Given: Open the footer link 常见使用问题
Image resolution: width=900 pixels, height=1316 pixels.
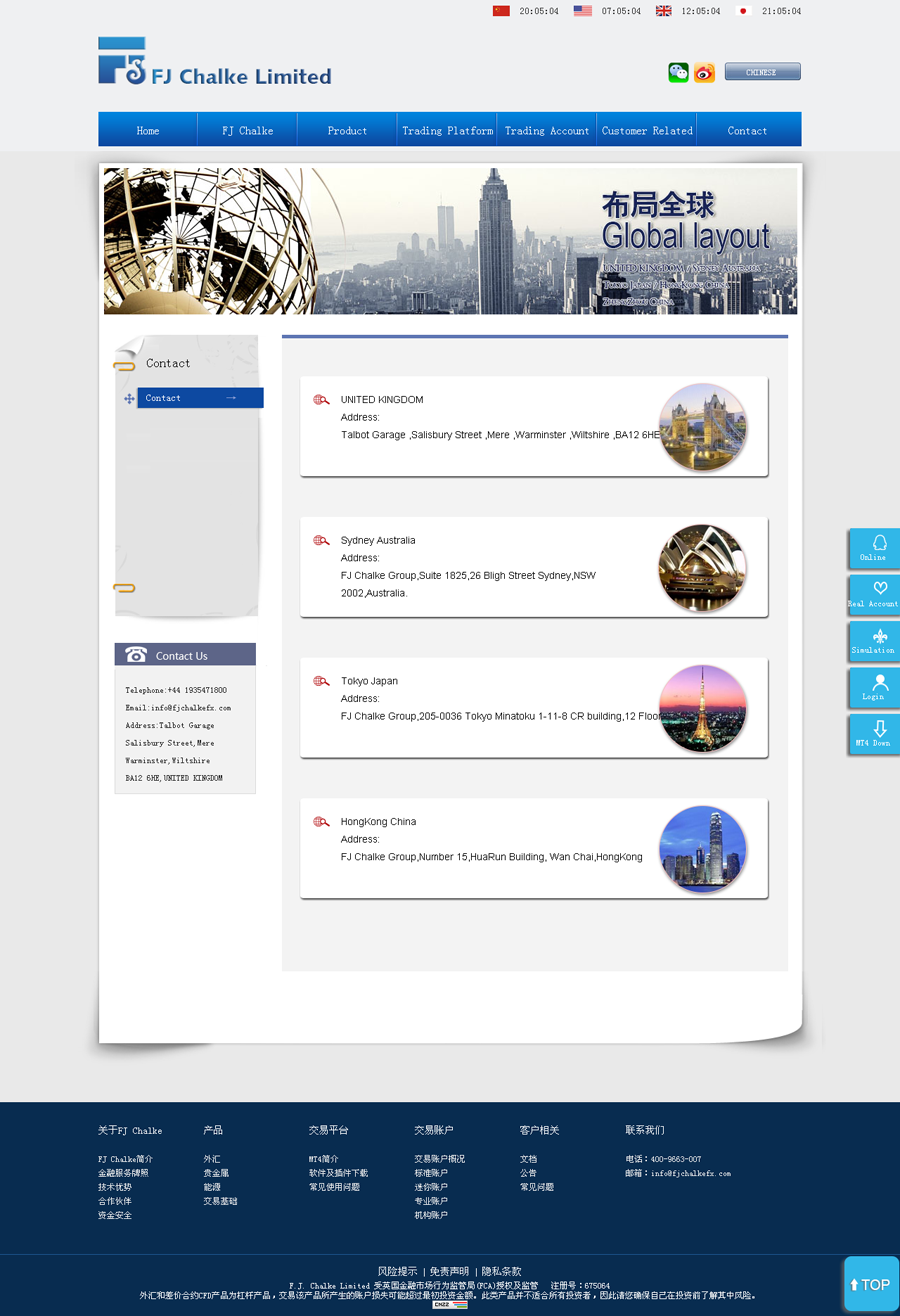Looking at the screenshot, I should coord(334,1187).
